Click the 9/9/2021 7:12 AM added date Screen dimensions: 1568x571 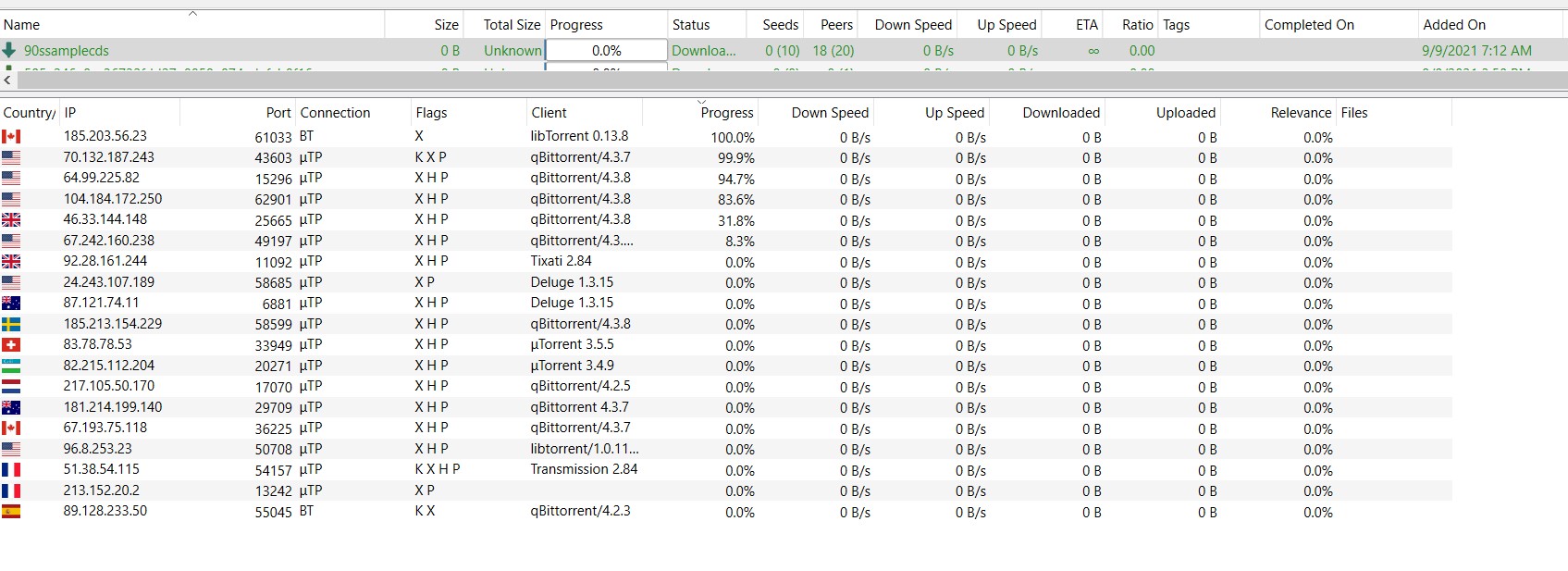[1476, 51]
